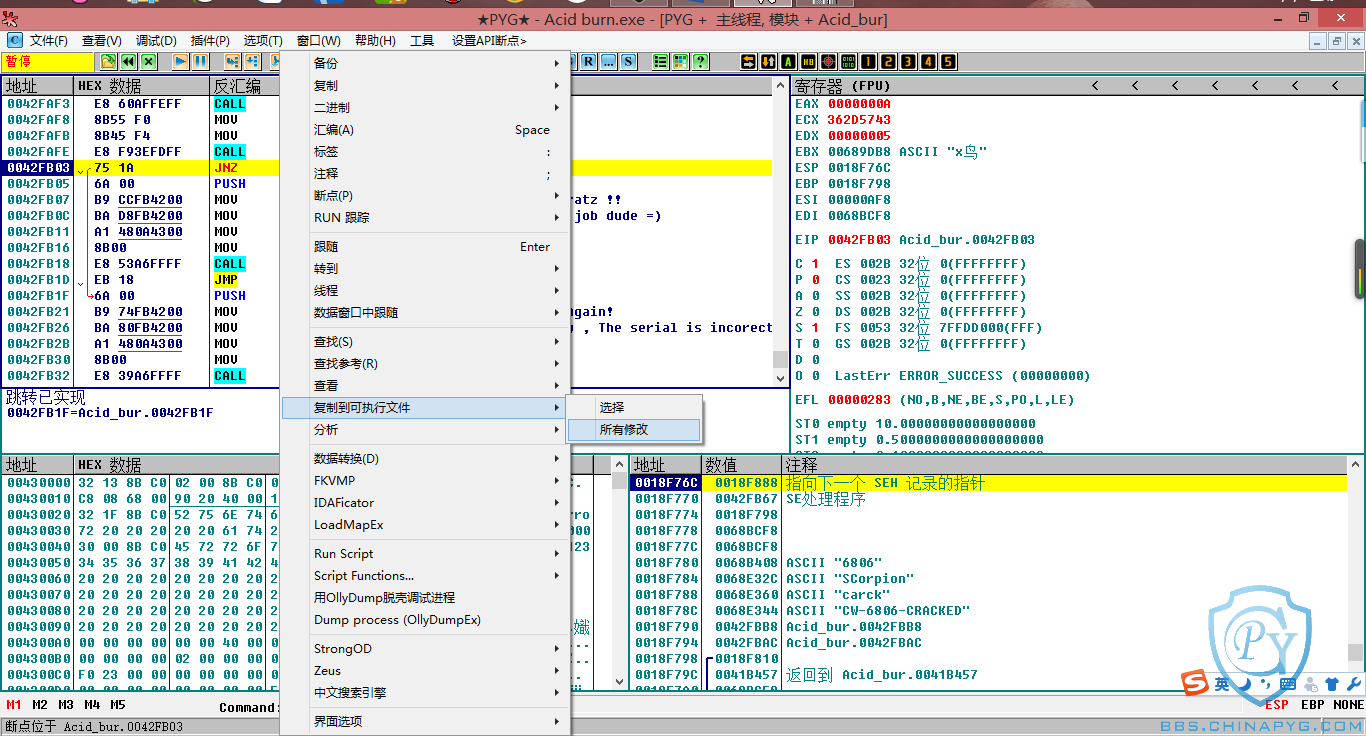Click the EAX register value 0000000A
The image size is (1366, 736).
(859, 103)
